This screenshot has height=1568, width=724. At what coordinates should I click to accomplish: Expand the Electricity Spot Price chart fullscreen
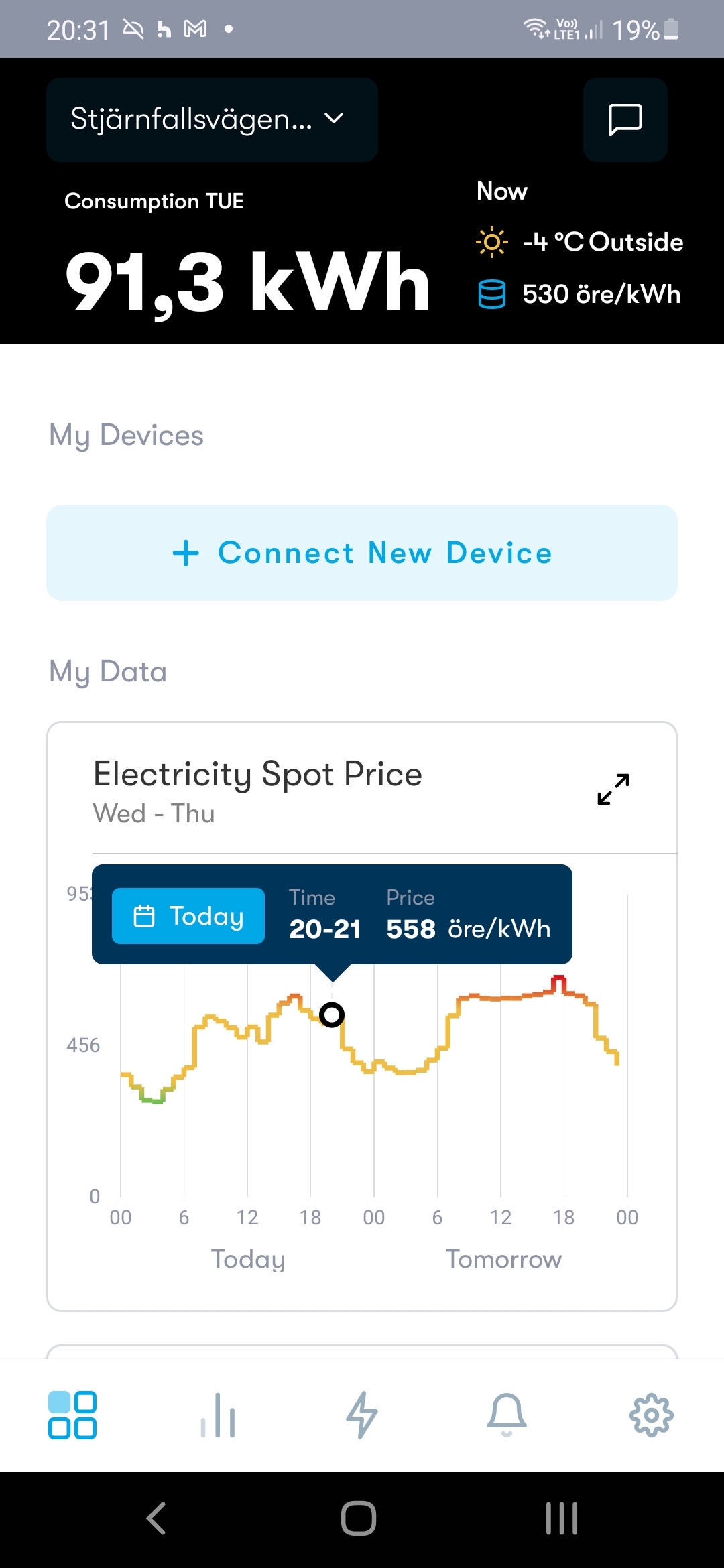click(613, 789)
